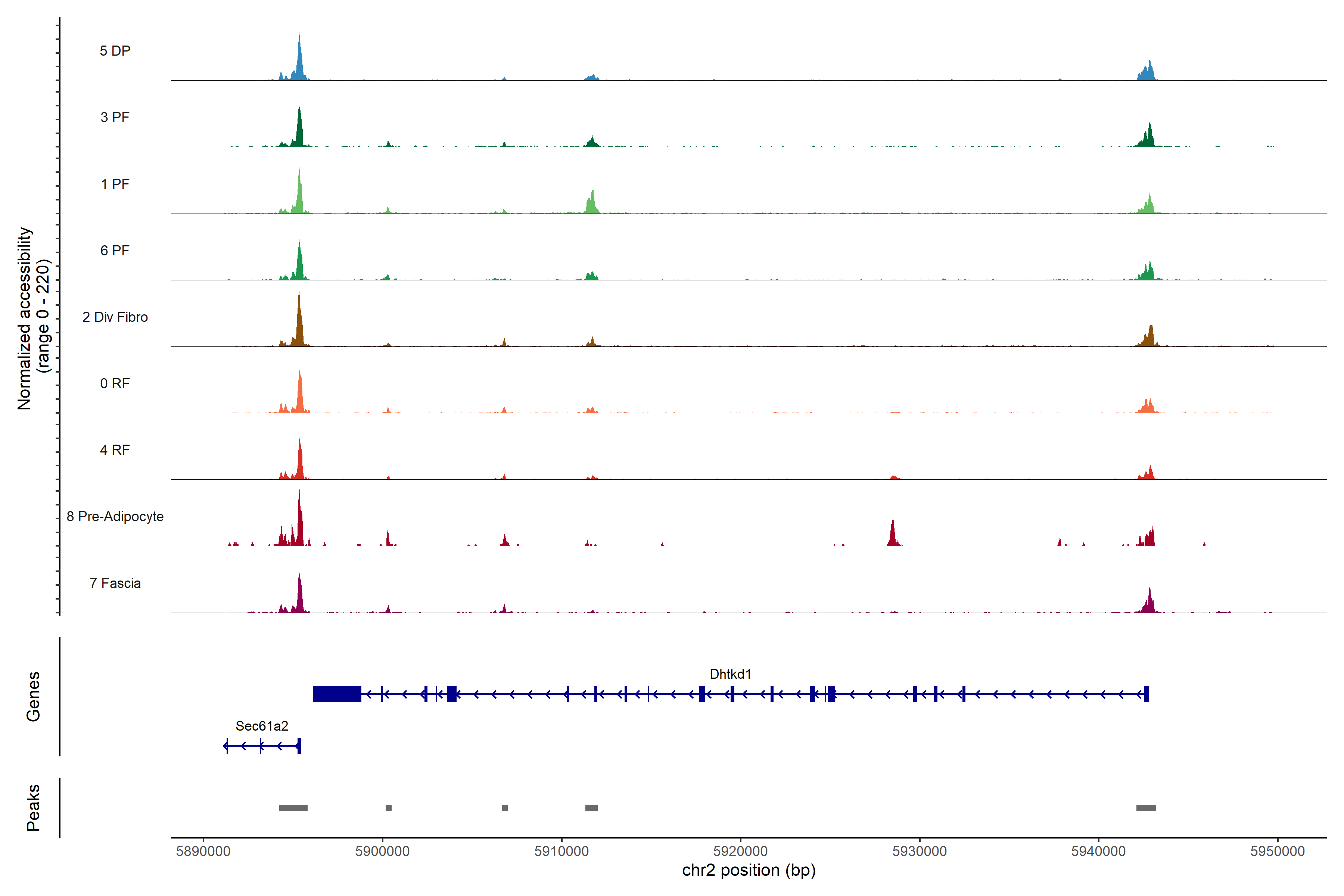This screenshot has width=1344, height=896.
Task: Click the 5940000 x-axis tick label
Action: 1098,851
